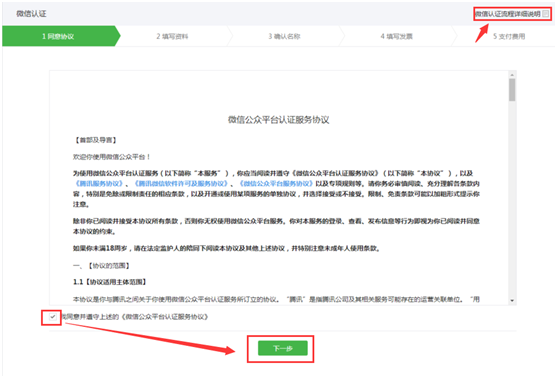
Task: Click the empty scrollbar track below the thumb
Action: coord(512,199)
